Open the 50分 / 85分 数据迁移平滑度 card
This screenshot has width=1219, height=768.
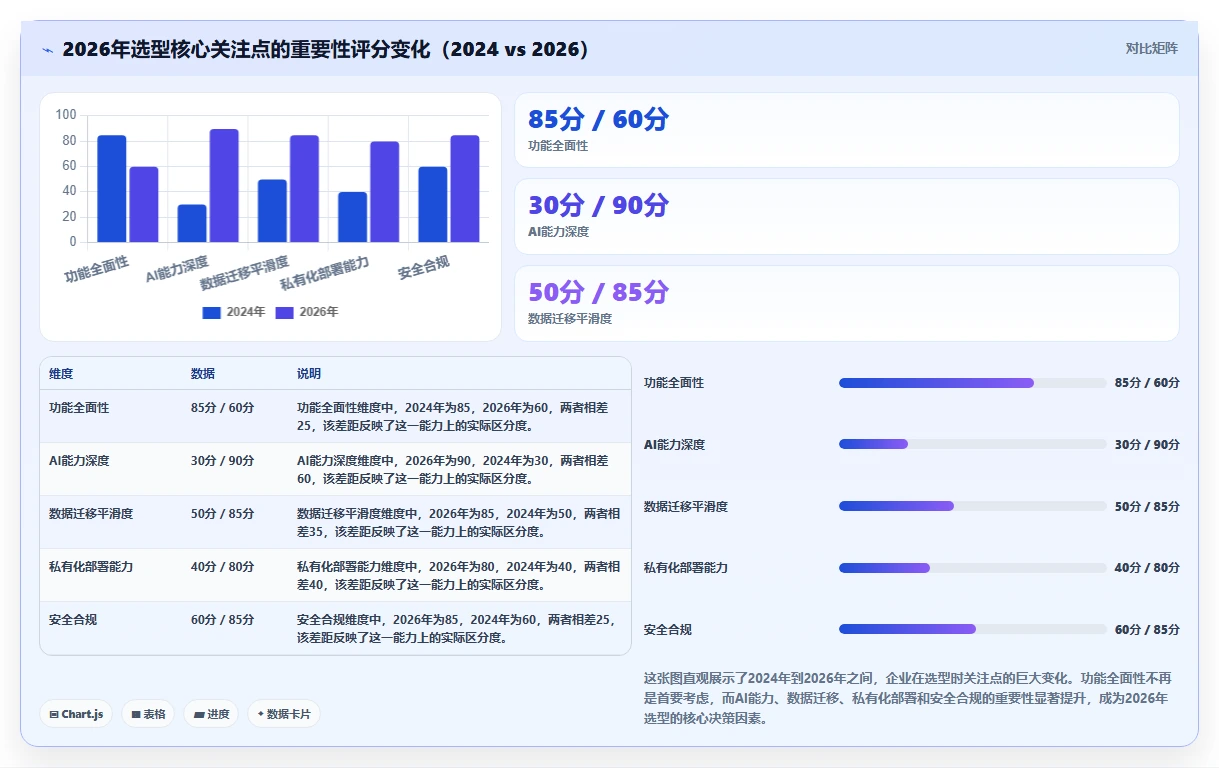[x=847, y=303]
